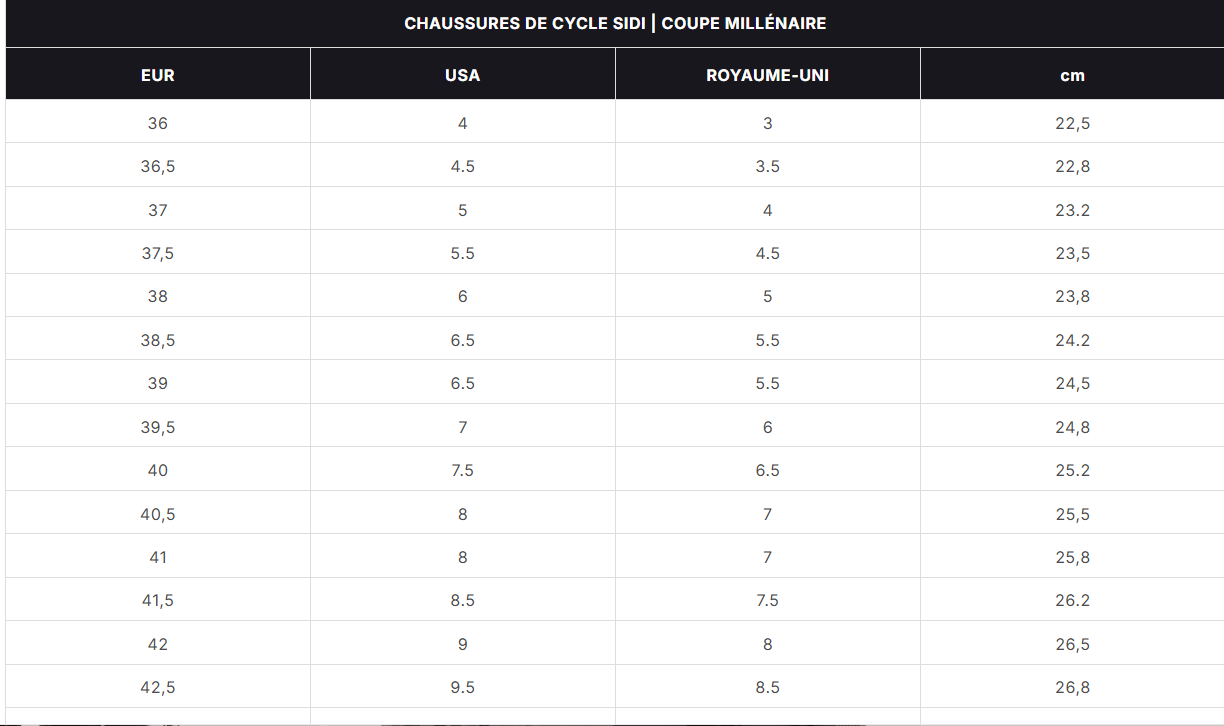This screenshot has height=726, width=1224.
Task: Click the ROYAUME-UNI column header
Action: pos(767,75)
